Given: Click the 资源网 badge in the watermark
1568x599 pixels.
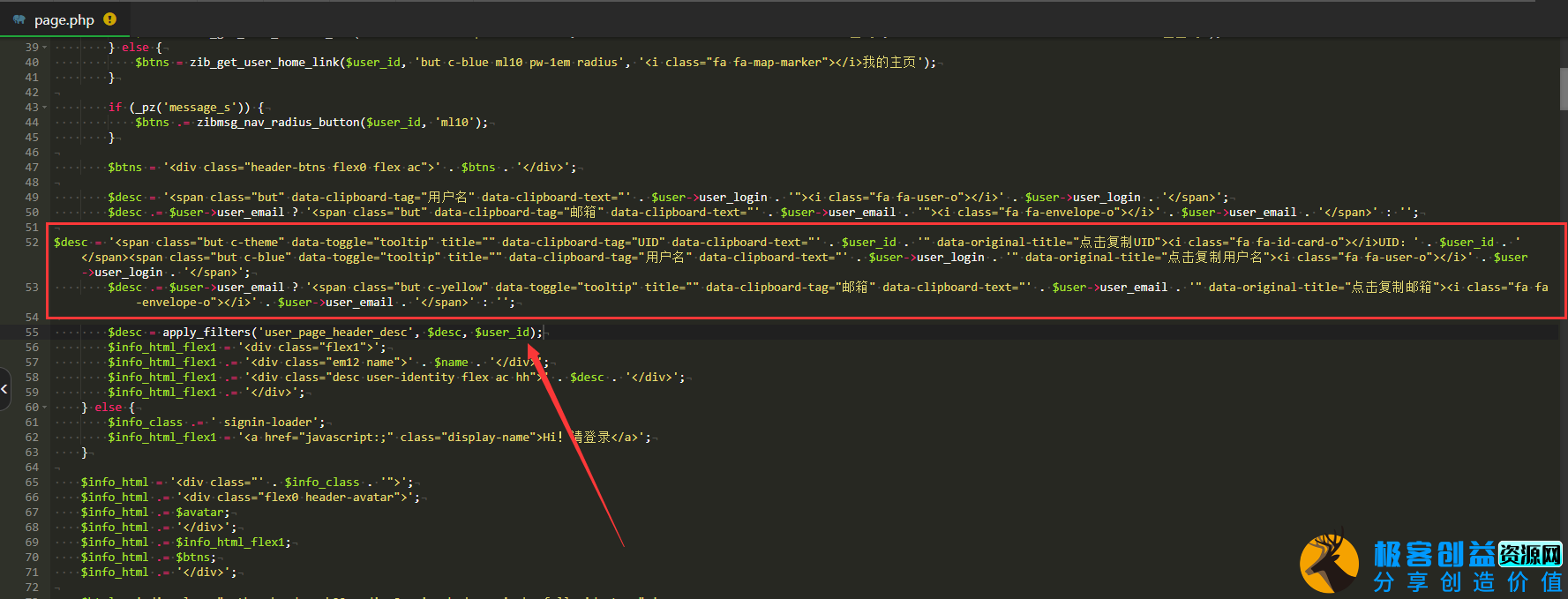Looking at the screenshot, I should pyautogui.click(x=1530, y=554).
